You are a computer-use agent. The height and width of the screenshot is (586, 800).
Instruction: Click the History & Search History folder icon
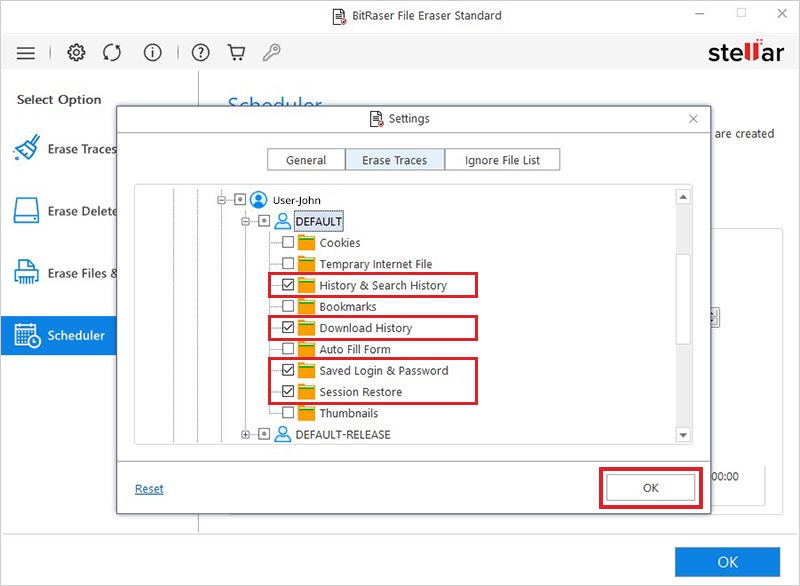306,285
